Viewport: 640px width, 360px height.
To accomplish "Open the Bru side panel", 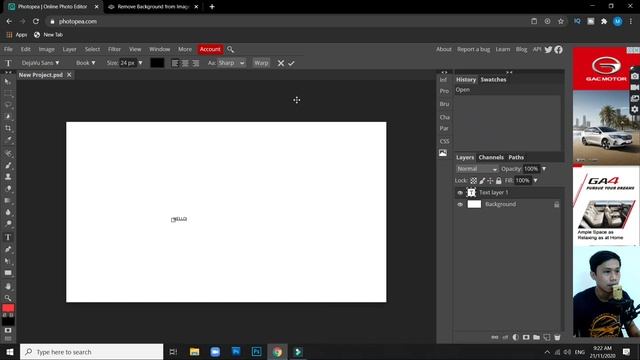I will coord(444,104).
